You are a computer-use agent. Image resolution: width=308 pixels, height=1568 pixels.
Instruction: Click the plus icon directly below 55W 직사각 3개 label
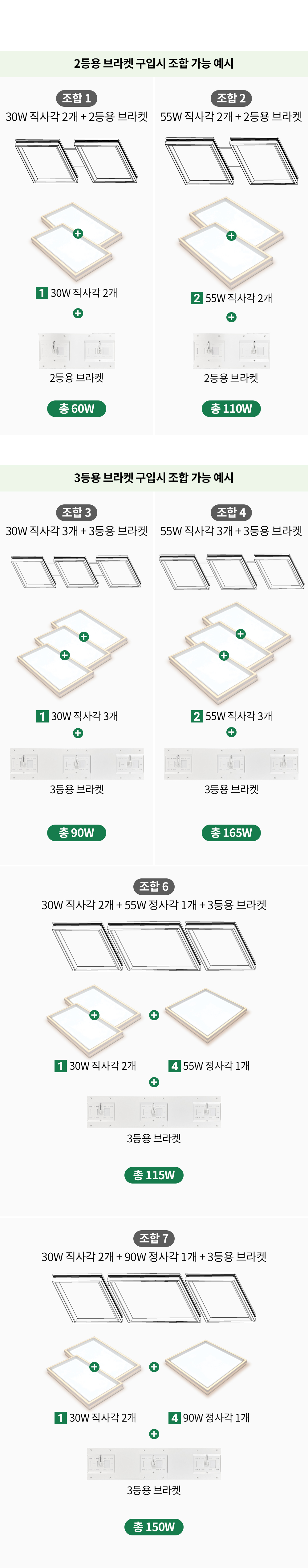pyautogui.click(x=231, y=732)
